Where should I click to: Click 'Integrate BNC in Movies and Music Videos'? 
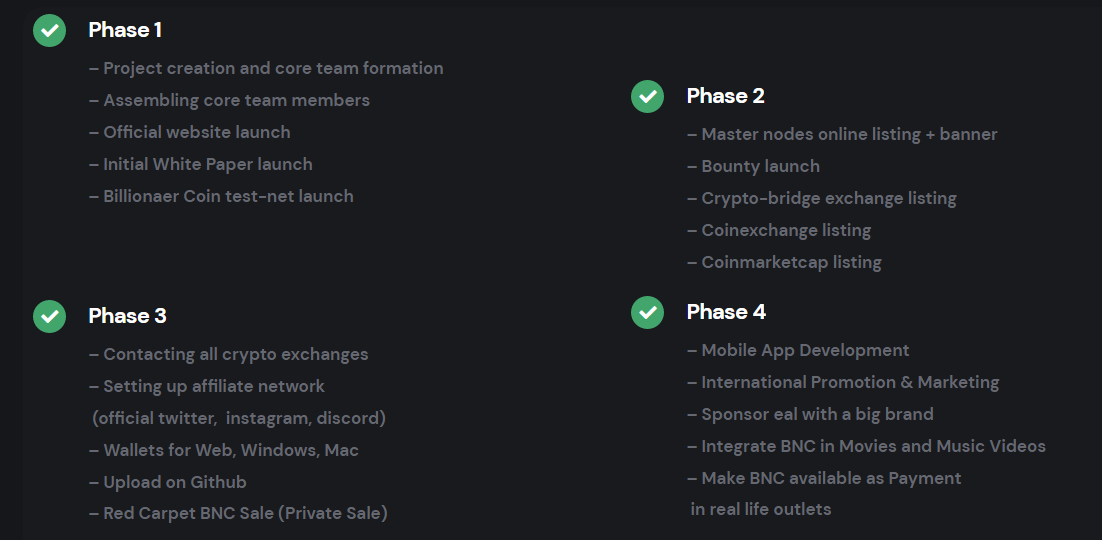coord(867,446)
